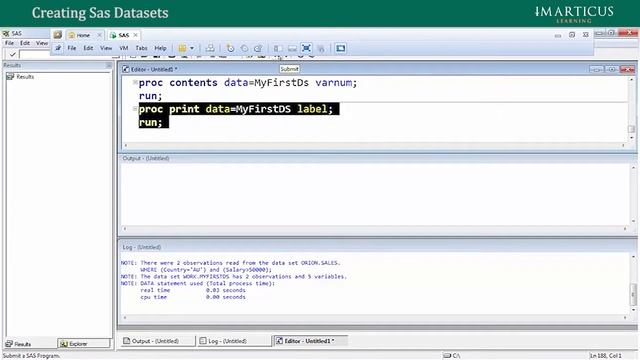Open the Tabs menu
Image resolution: width=640 pixels, height=360 pixels.
pyautogui.click(x=141, y=48)
